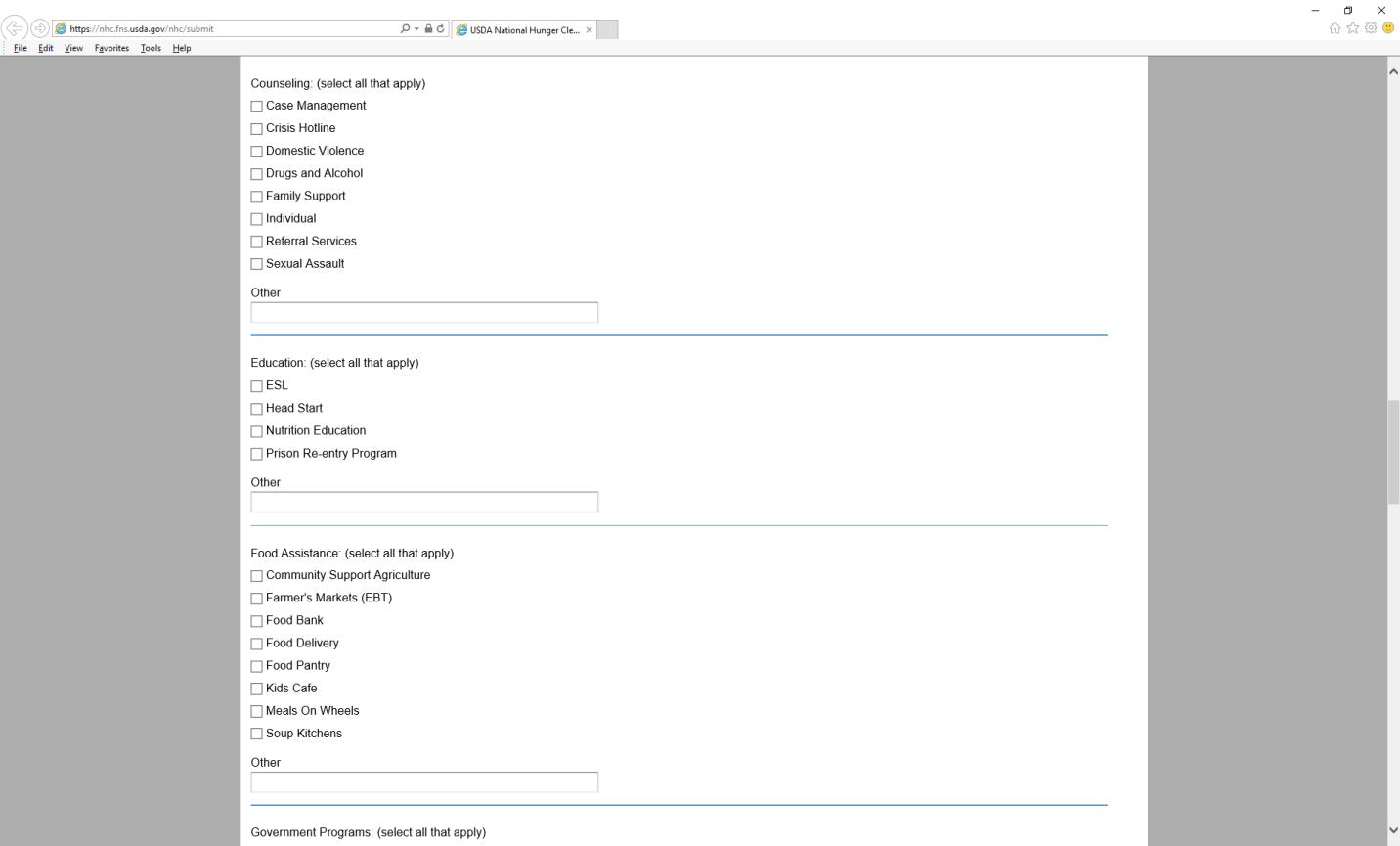Viewport: 1400px width, 846px height.
Task: Tick the Food Pantry checkbox
Action: (256, 666)
